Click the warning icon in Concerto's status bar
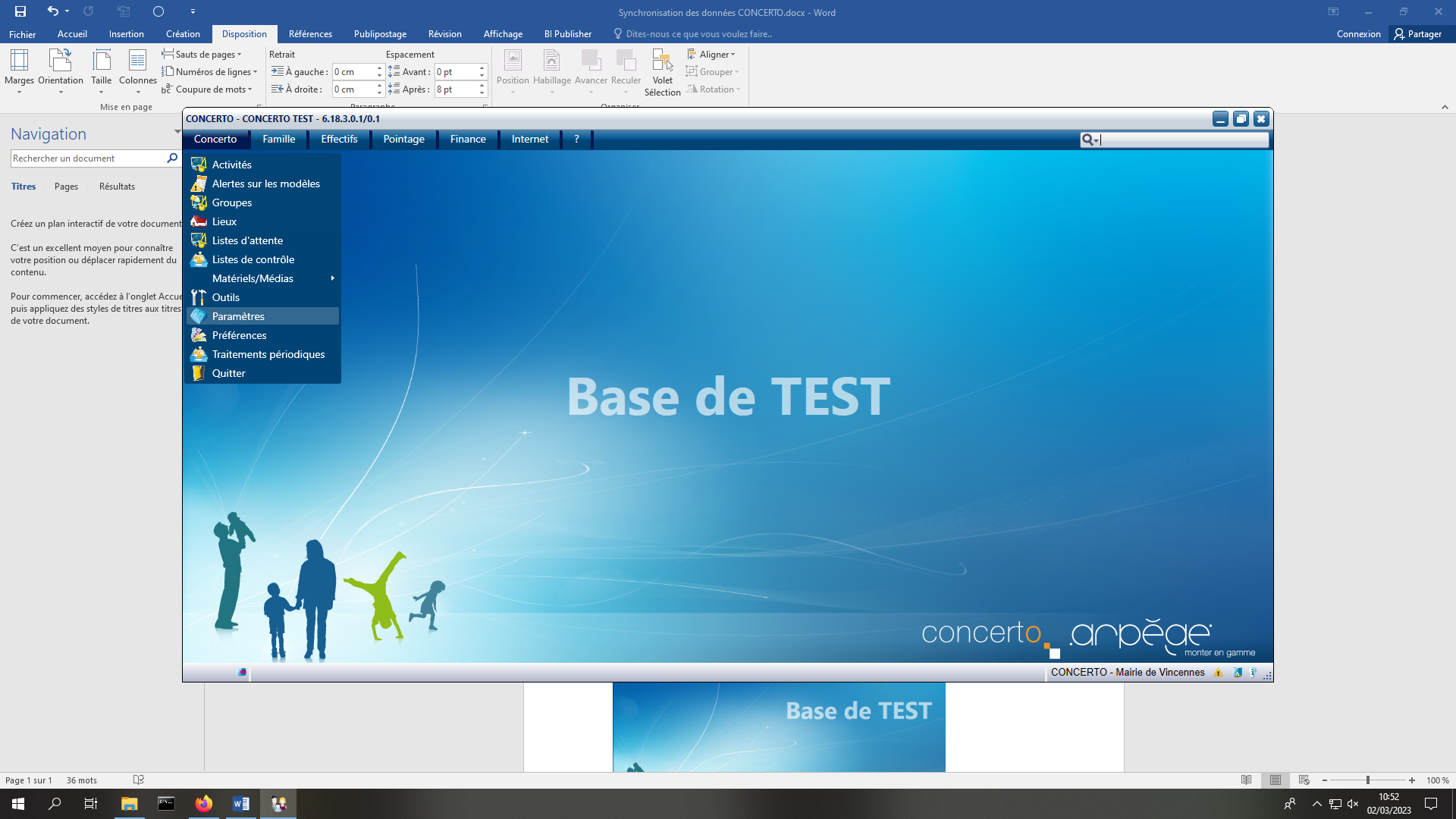This screenshot has width=1456, height=819. click(1218, 673)
